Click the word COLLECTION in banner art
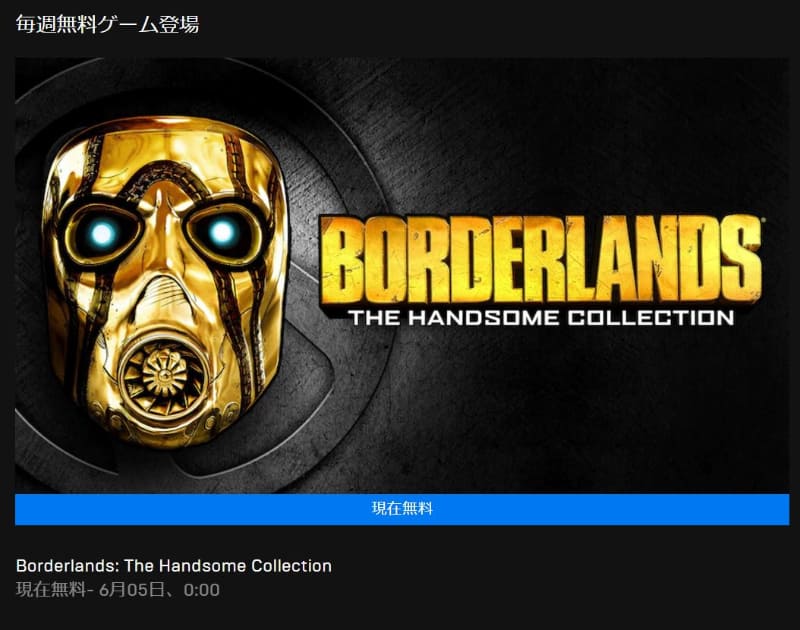Screen dimensions: 800x630 (x=651, y=318)
